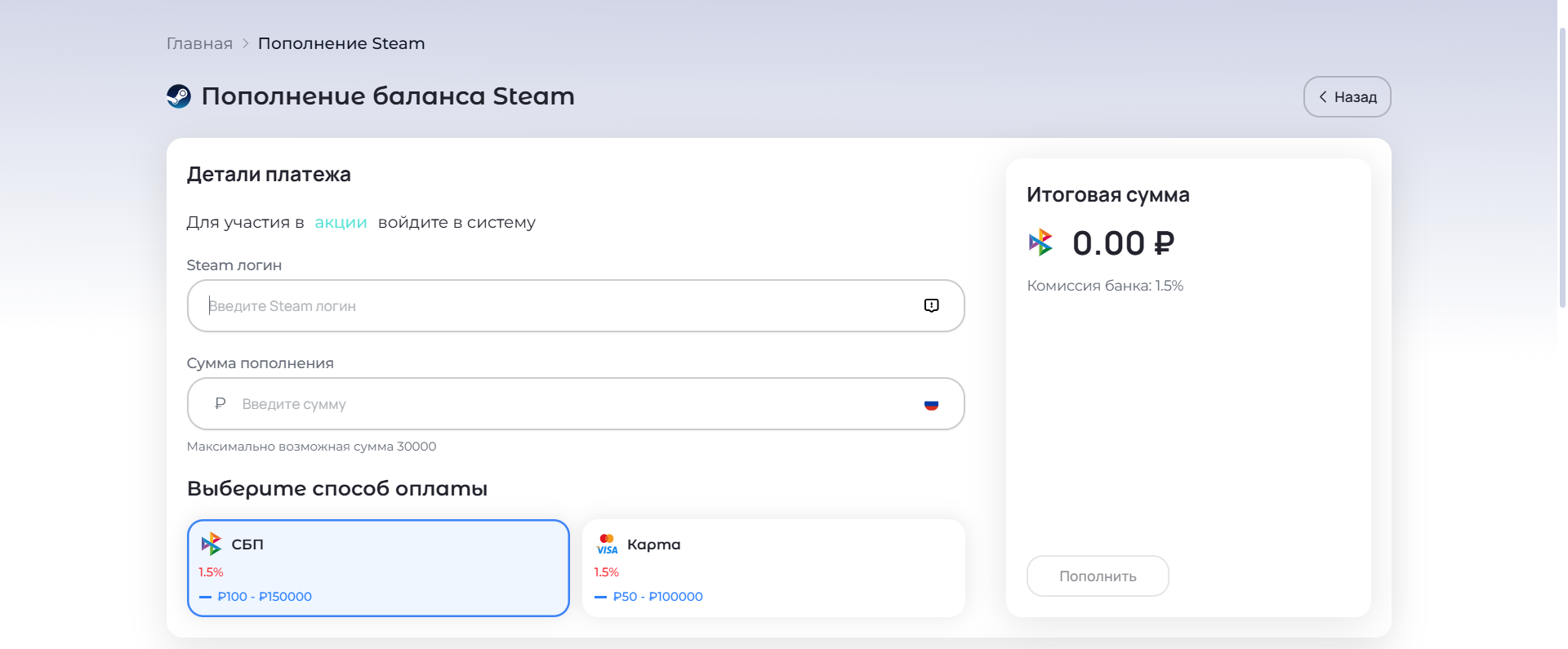Click the '₽50 - ₽100000' limit on Карта
Image resolution: width=1568 pixels, height=649 pixels.
(657, 597)
